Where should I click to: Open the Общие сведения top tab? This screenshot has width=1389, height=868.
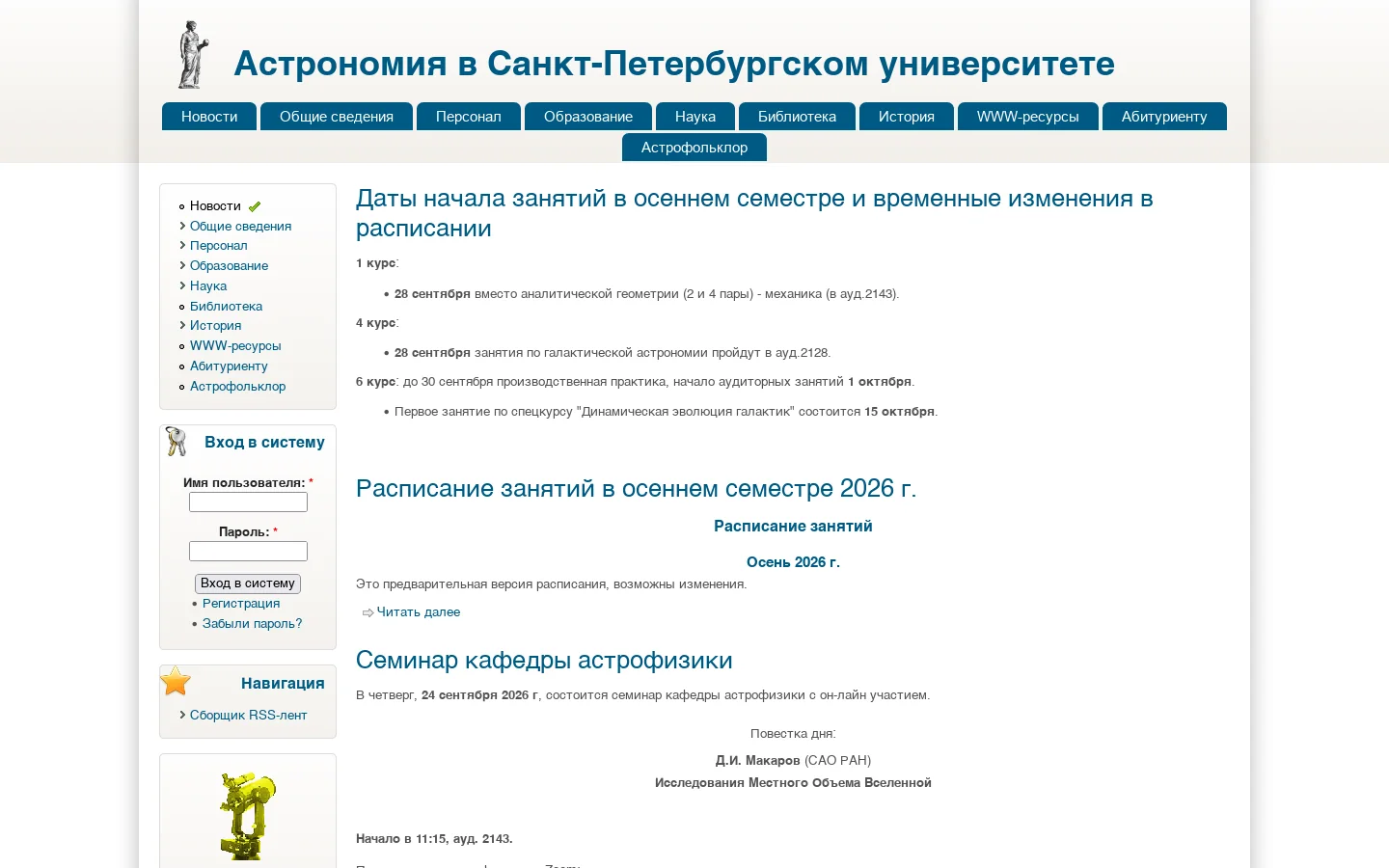coord(337,116)
